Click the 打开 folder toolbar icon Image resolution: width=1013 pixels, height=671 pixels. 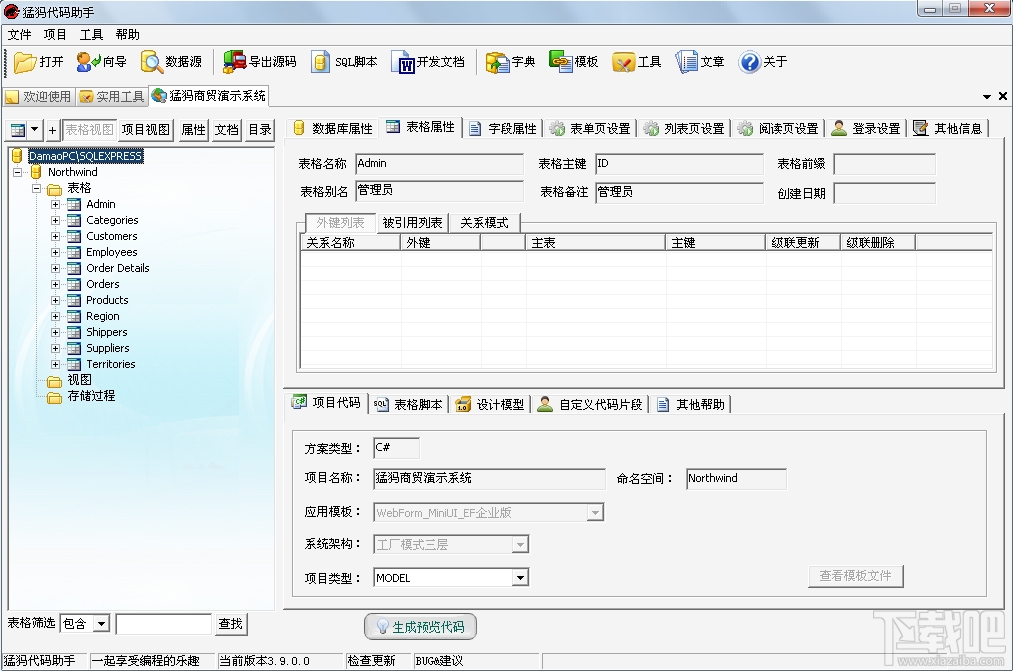tap(25, 62)
